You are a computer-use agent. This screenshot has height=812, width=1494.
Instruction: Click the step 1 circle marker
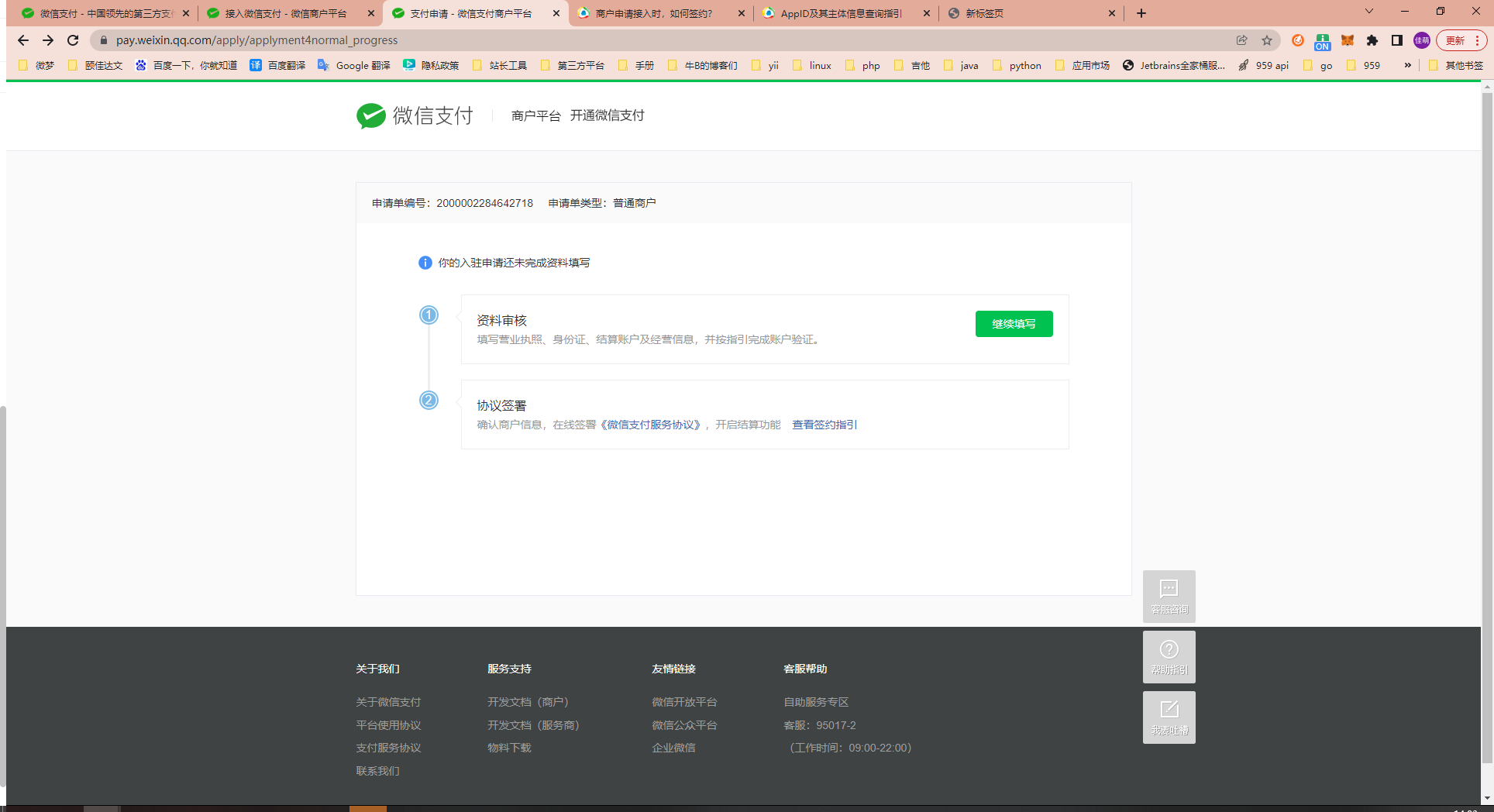click(429, 315)
